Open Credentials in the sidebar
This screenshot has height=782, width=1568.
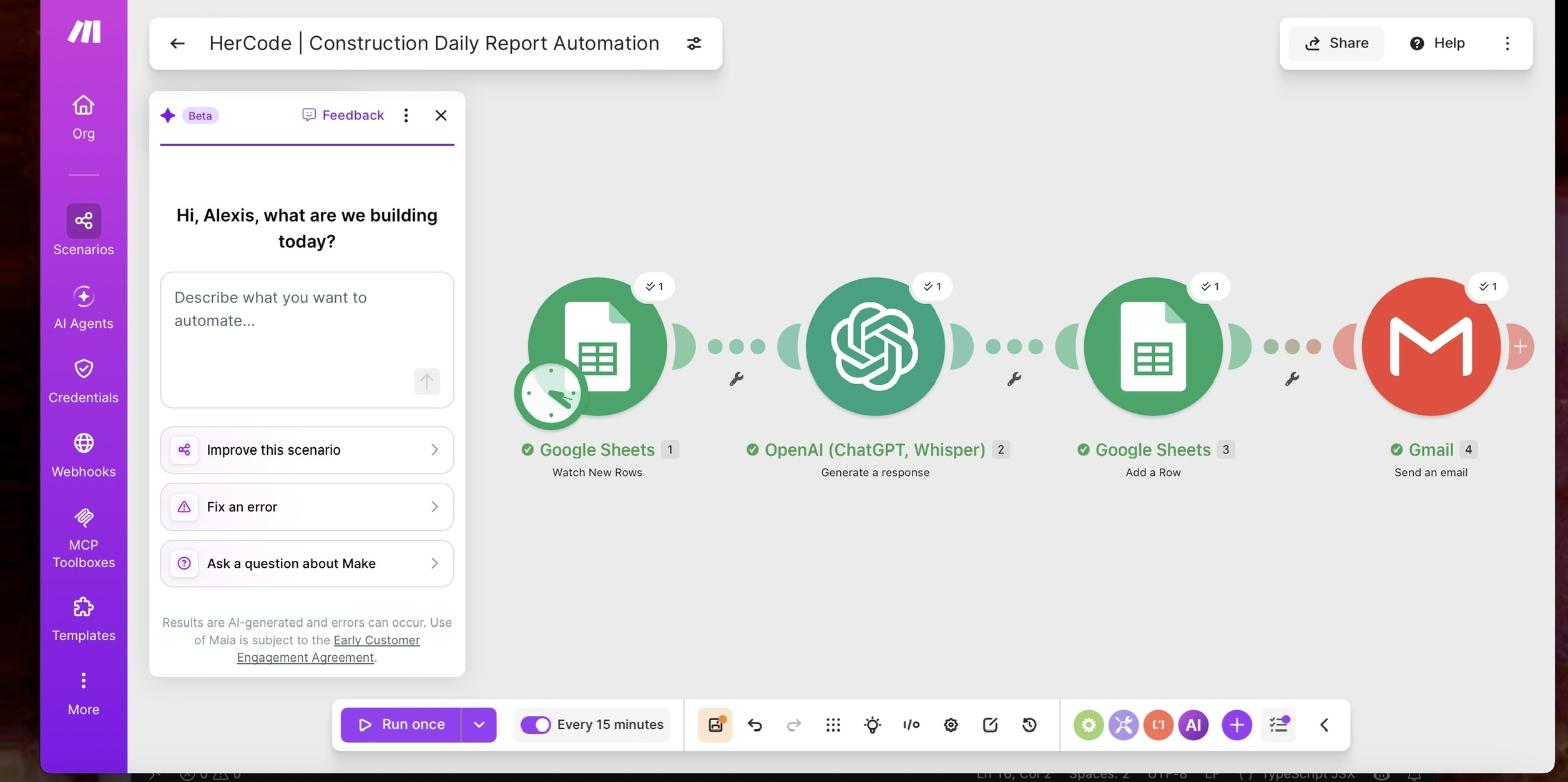[84, 381]
